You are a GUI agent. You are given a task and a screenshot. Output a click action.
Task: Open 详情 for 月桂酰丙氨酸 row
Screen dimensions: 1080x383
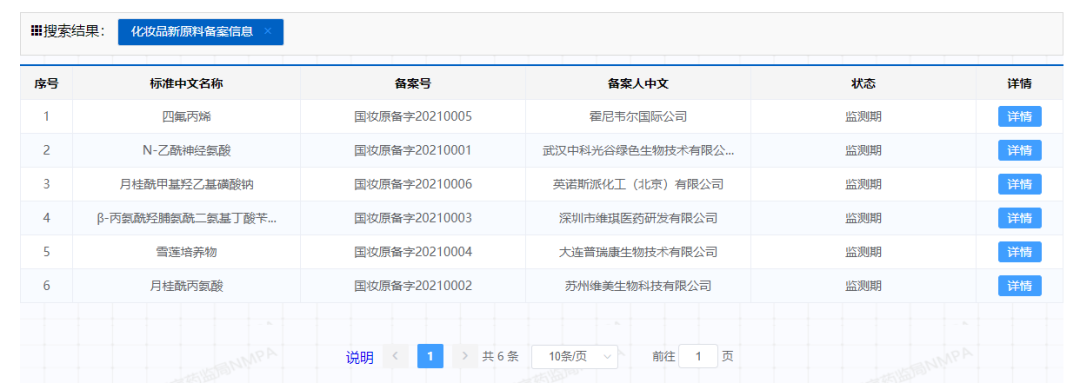pos(1019,286)
